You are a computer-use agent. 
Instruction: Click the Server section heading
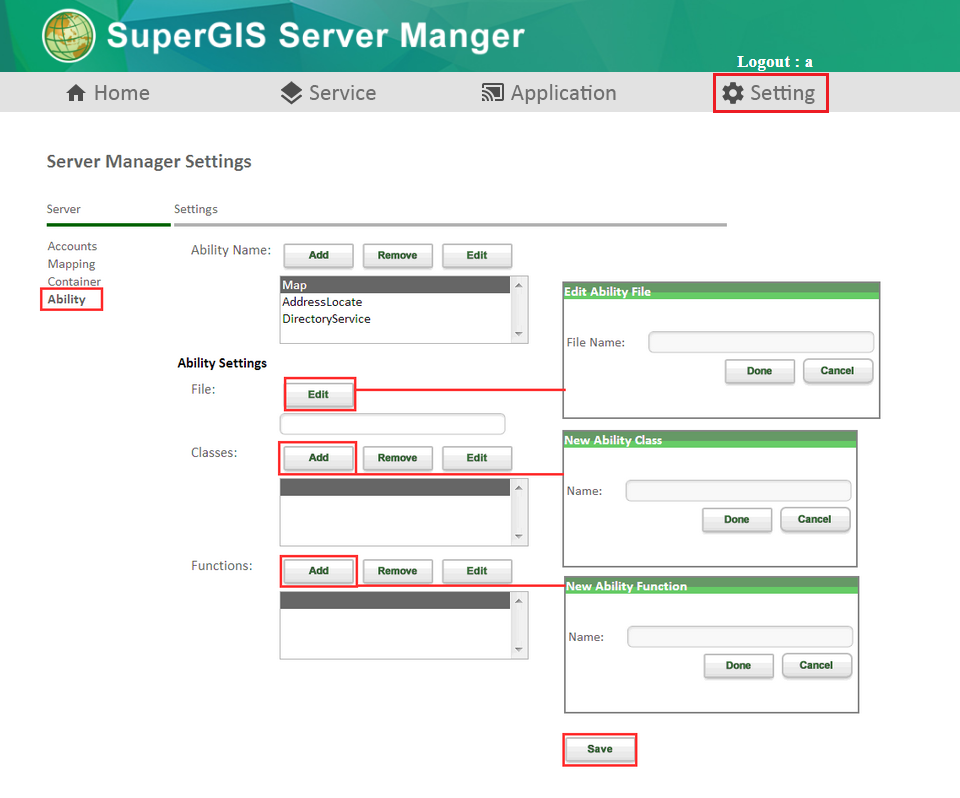pos(64,209)
